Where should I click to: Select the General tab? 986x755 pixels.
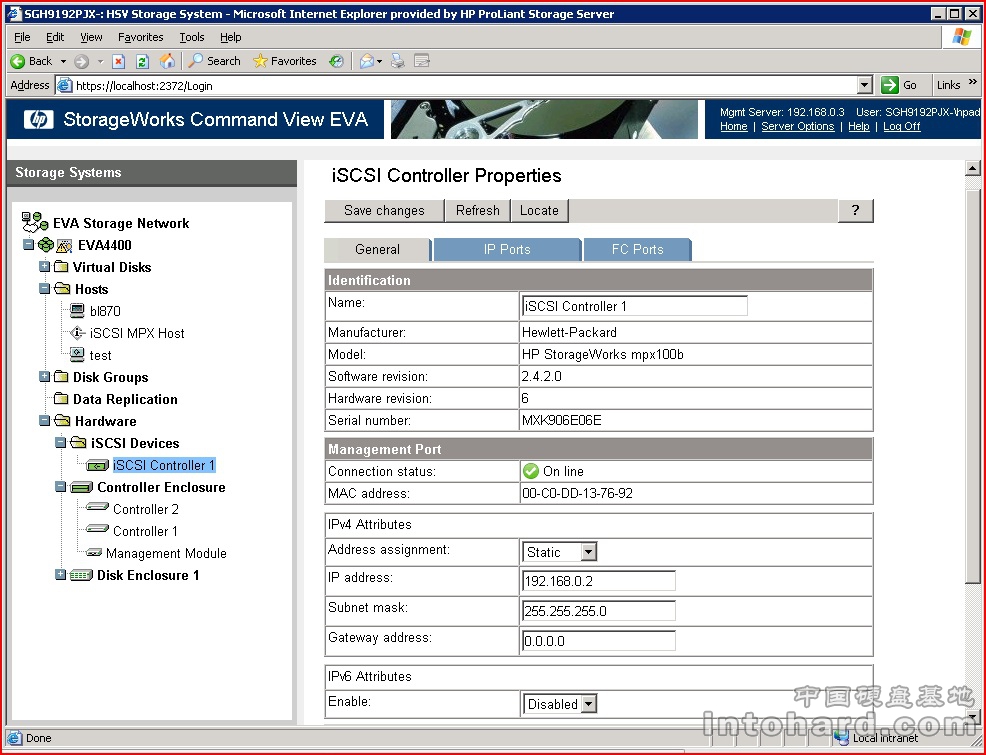coord(377,250)
